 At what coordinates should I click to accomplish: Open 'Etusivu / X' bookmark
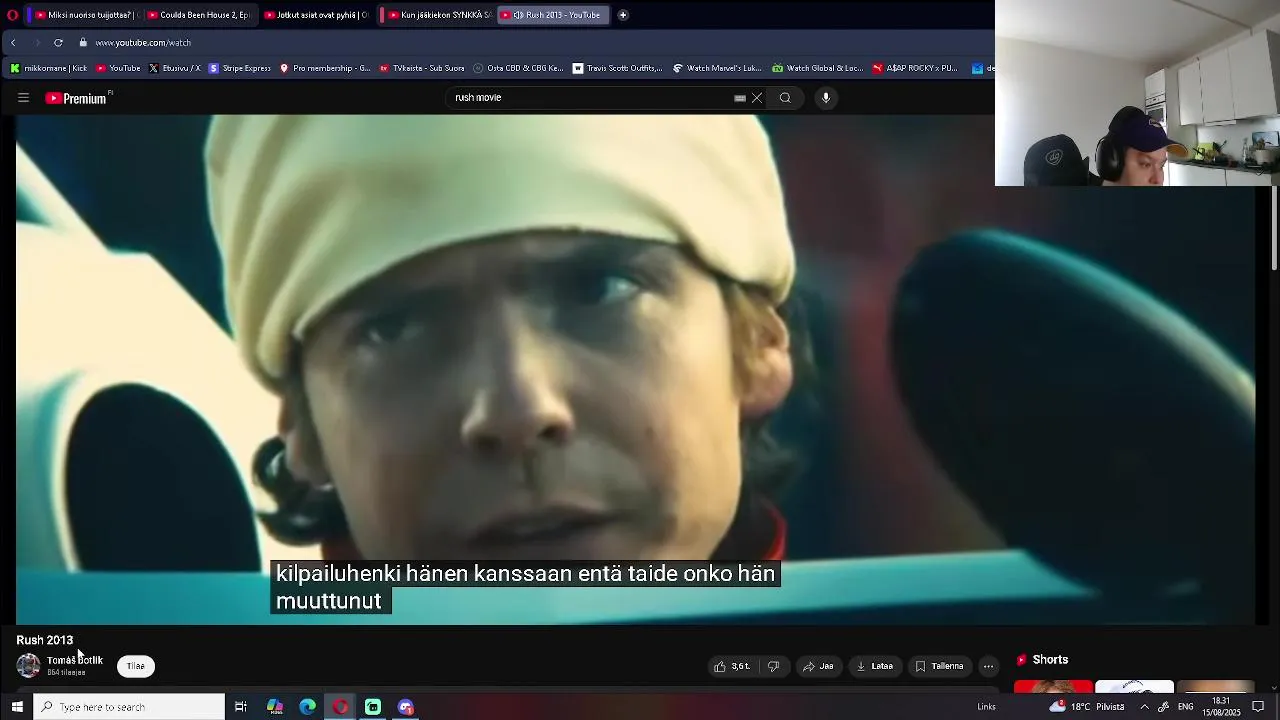click(175, 68)
